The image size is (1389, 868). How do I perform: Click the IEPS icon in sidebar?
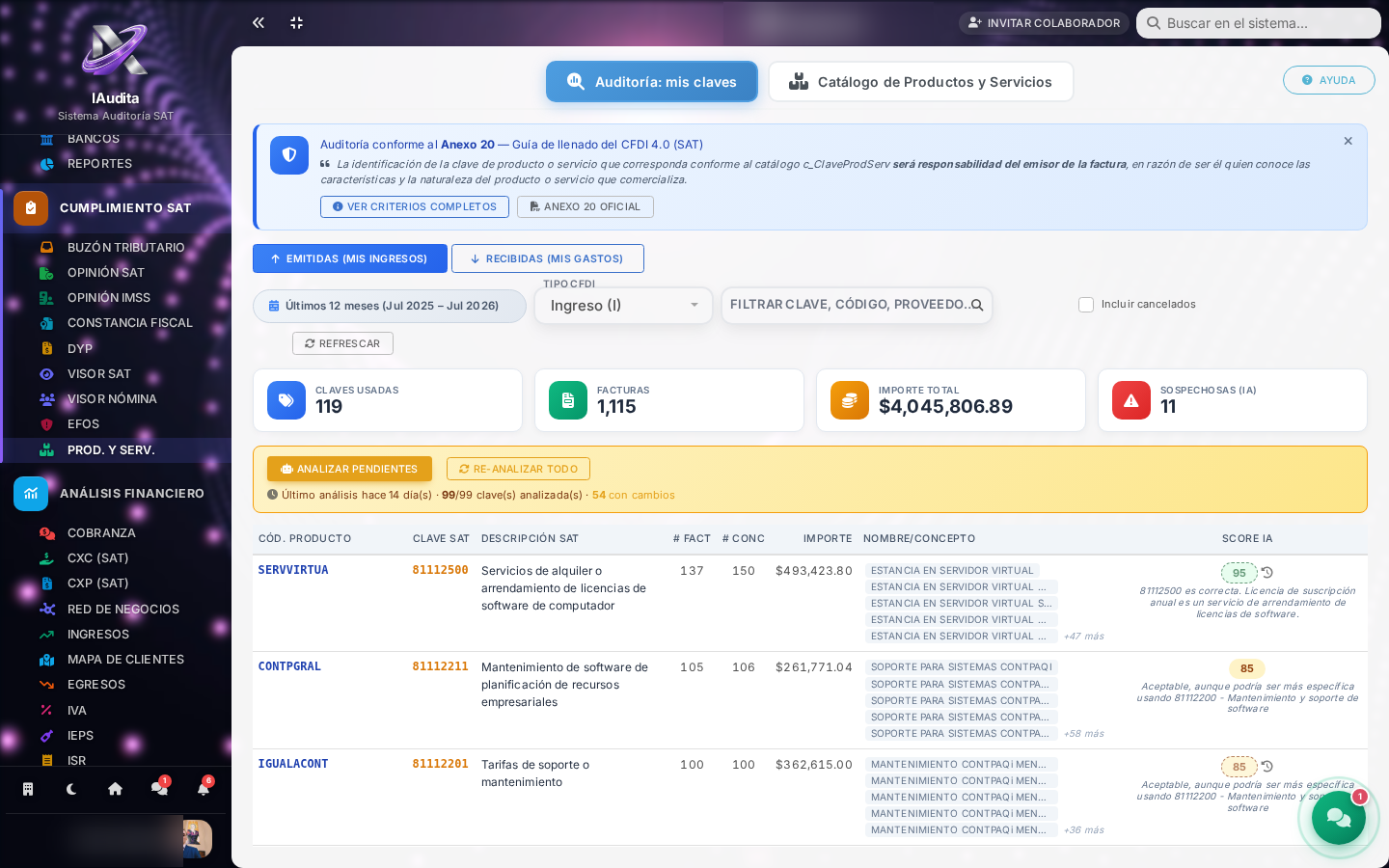pyautogui.click(x=46, y=735)
